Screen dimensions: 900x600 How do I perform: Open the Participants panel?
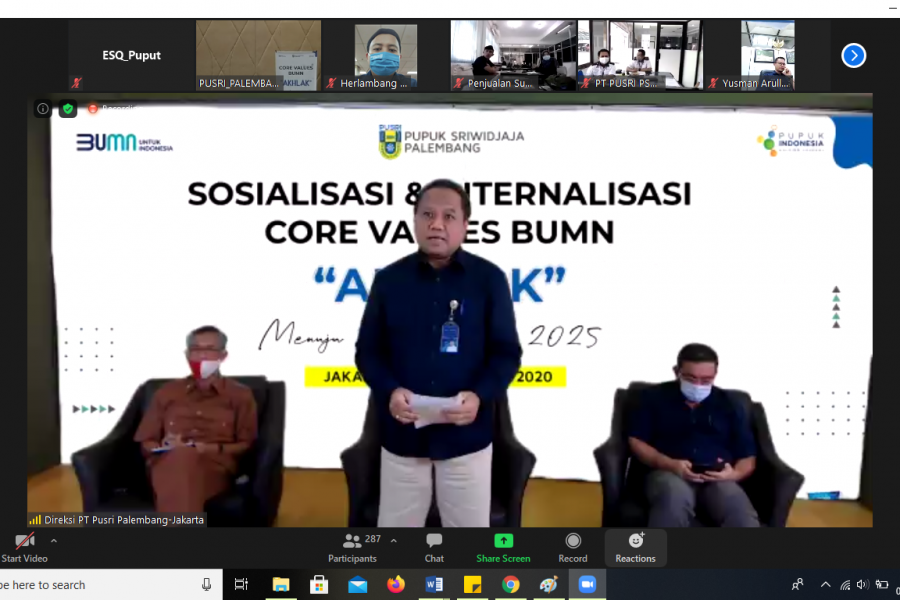click(353, 546)
